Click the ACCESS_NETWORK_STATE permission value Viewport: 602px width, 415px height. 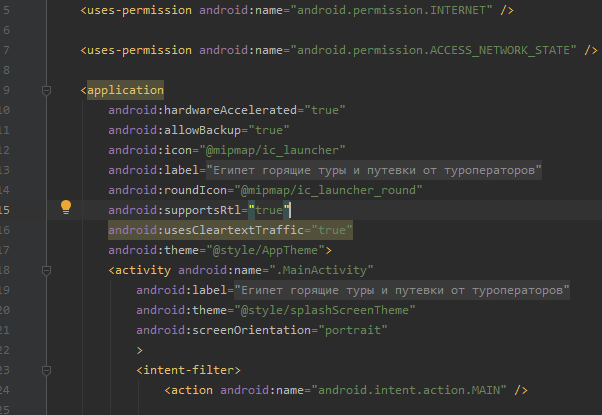pos(433,50)
